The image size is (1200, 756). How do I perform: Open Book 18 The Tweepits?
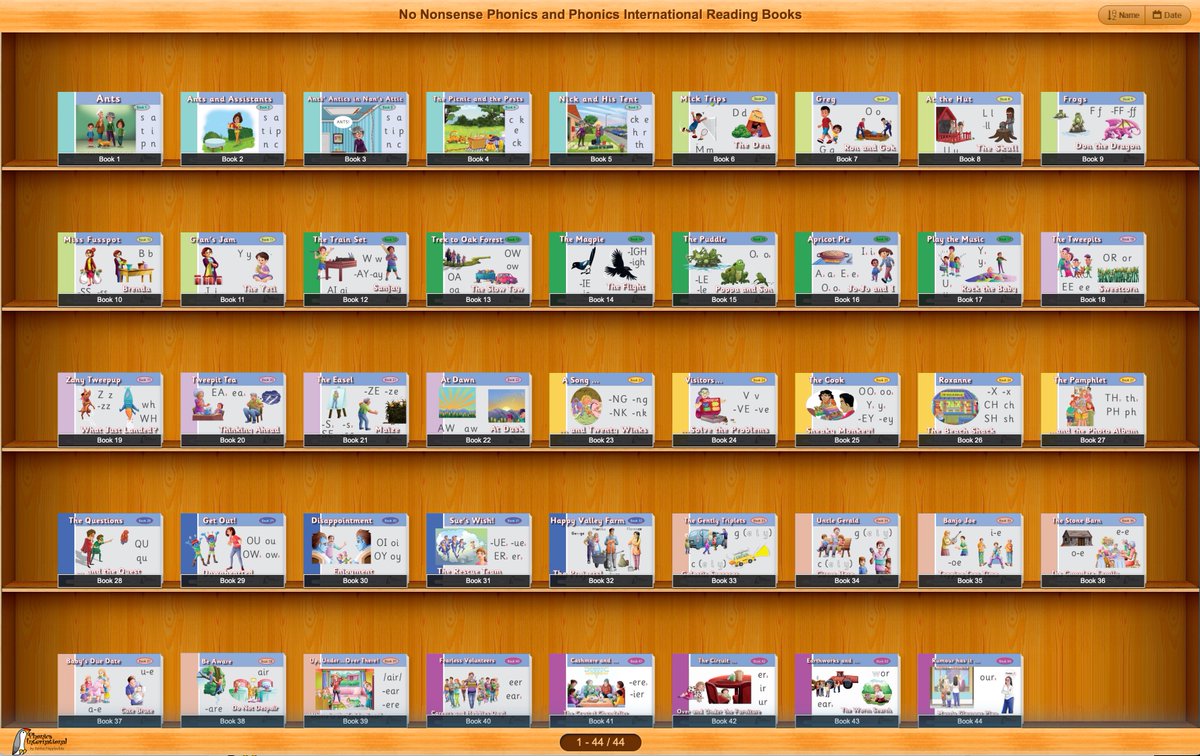pos(1094,269)
